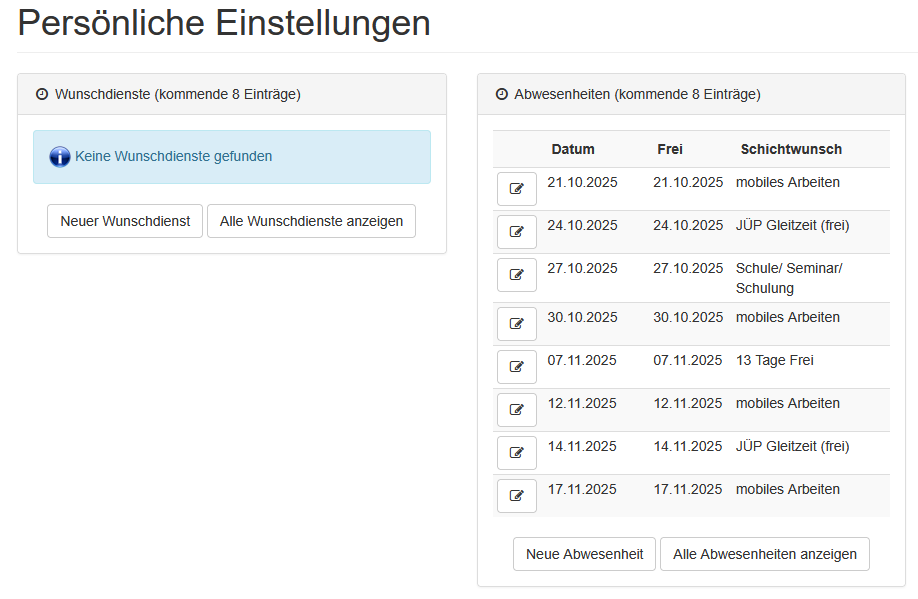Edit the absence on 17.11.2025

click(516, 495)
